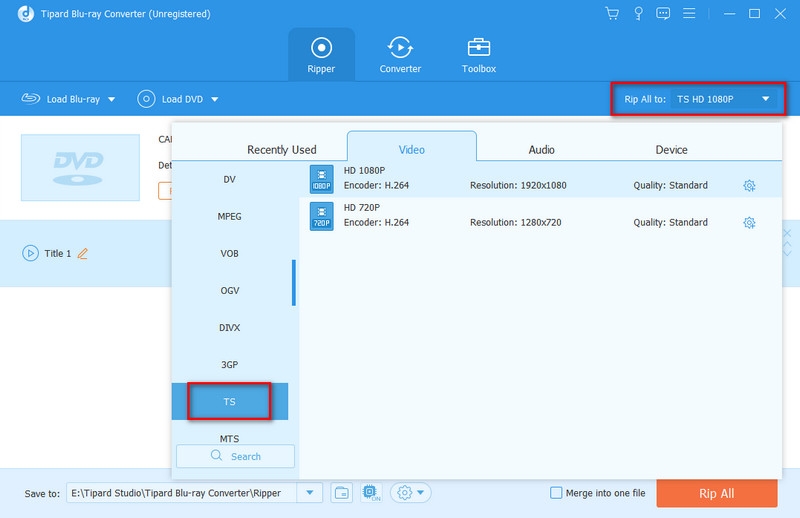Image resolution: width=800 pixels, height=518 pixels.
Task: Click the HD 720P profile icon
Action: tap(321, 216)
